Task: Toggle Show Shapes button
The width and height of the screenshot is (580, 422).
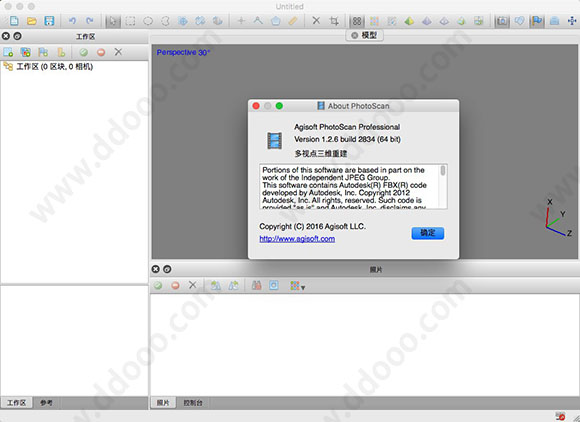Action: coord(519,21)
